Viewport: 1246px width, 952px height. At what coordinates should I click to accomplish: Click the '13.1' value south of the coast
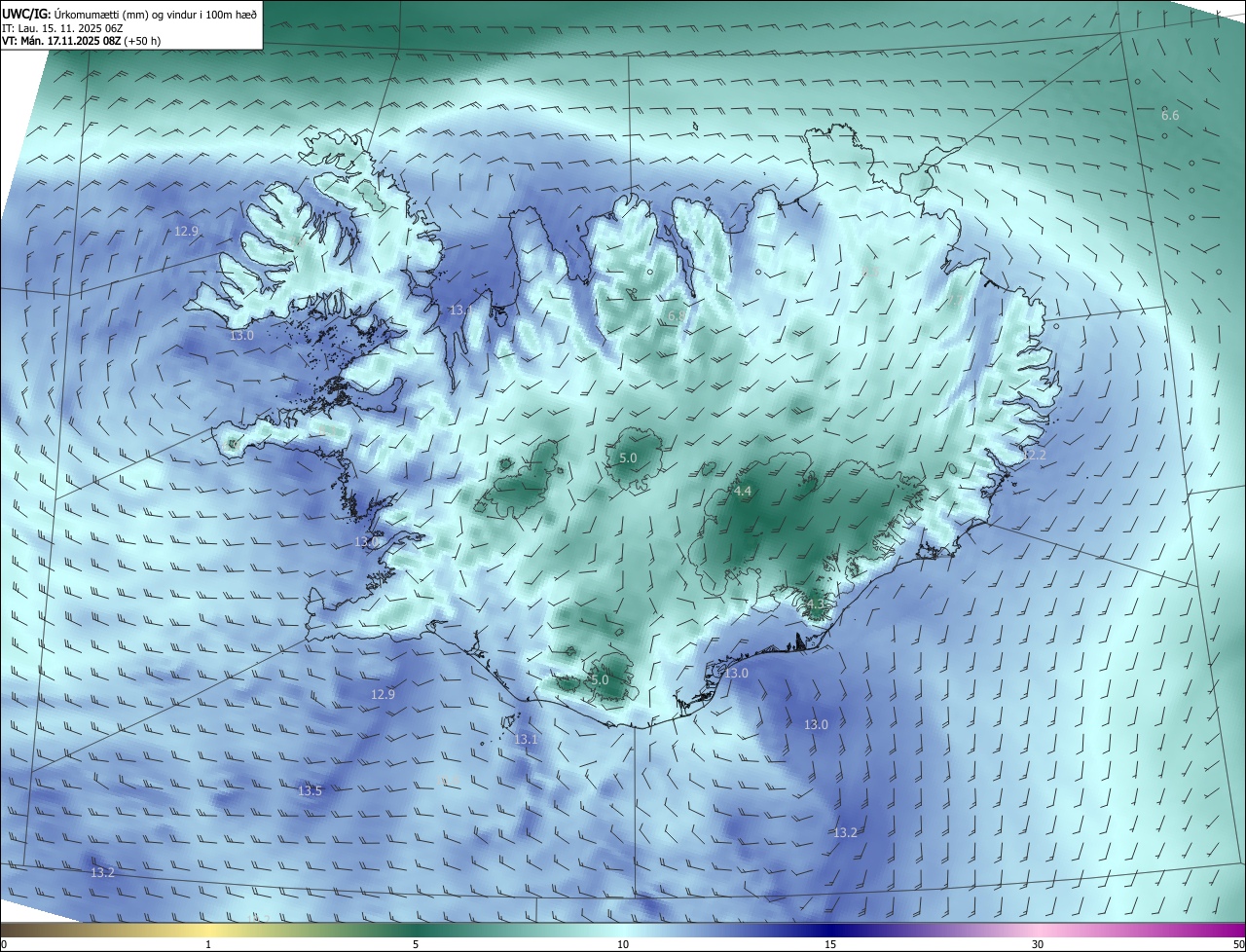coord(526,740)
